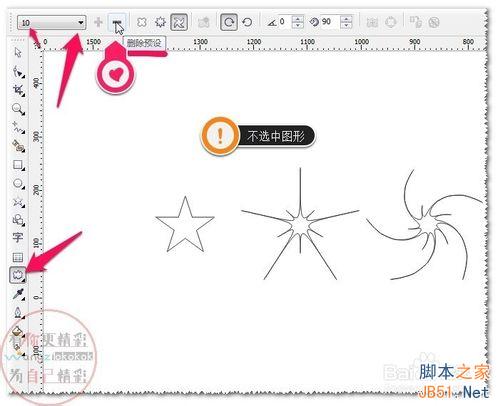The height and width of the screenshot is (406, 500).
Task: Decrease the complete rotations stepper
Action: pos(297,26)
